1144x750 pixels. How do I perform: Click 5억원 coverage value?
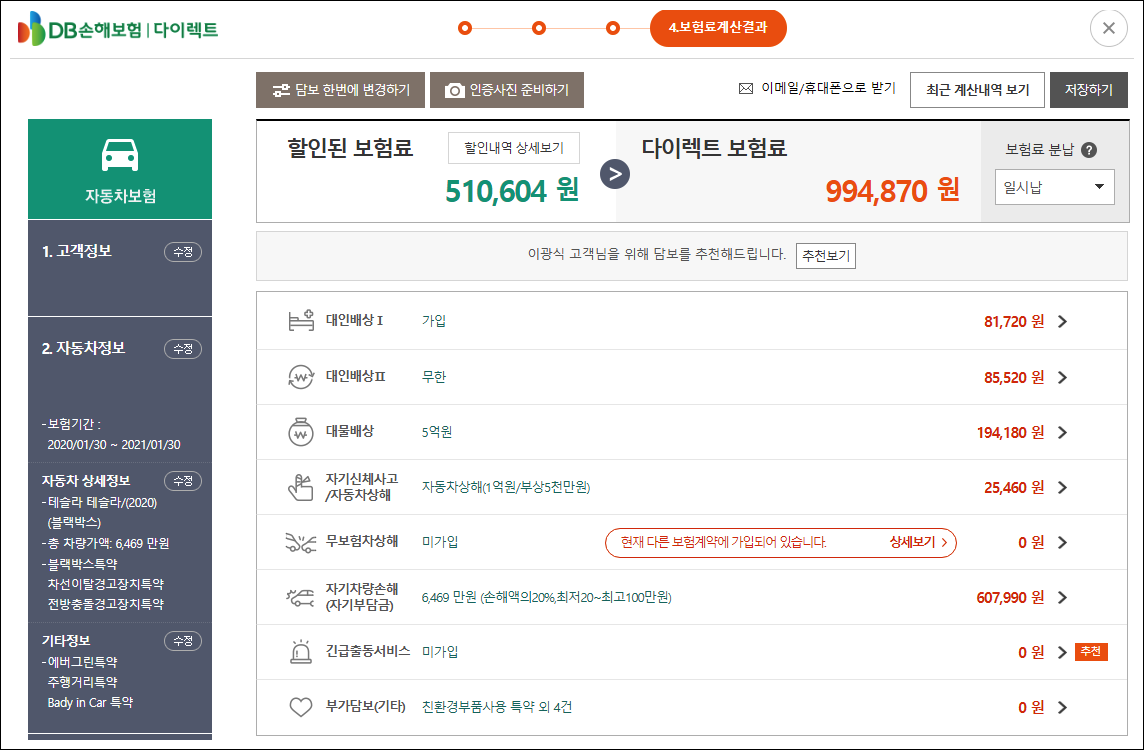(x=436, y=433)
